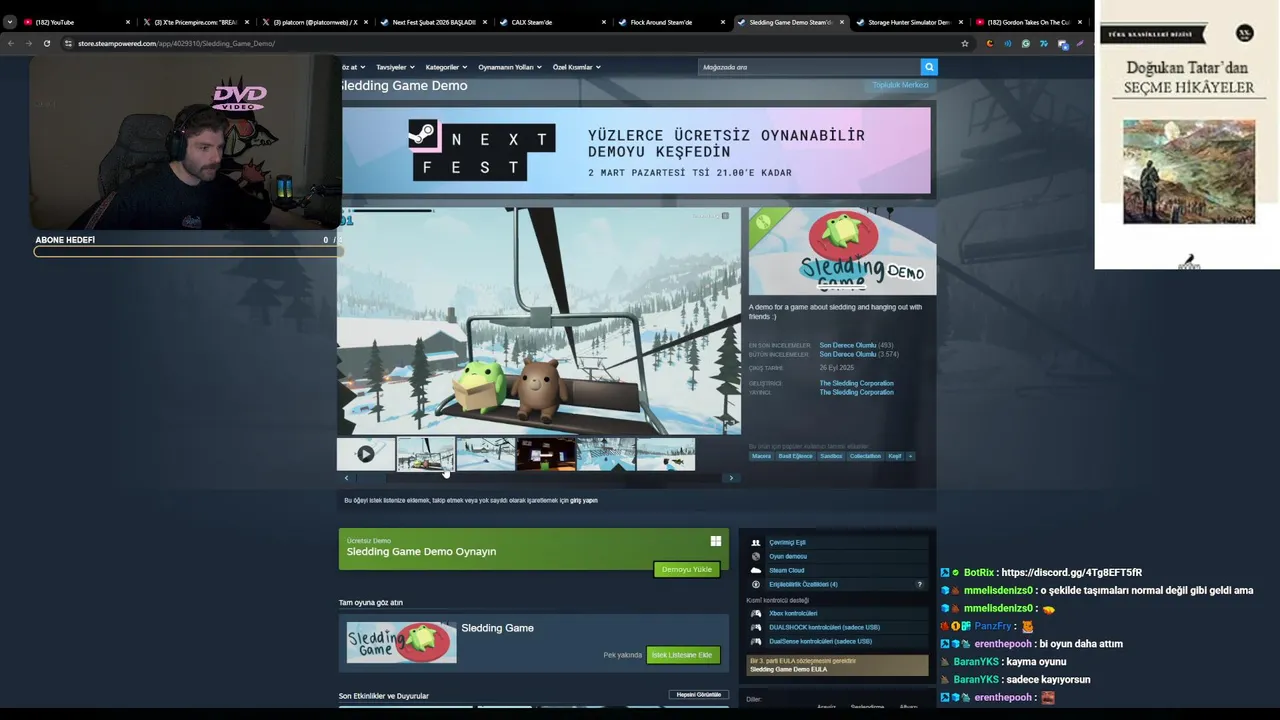
Task: Click the DualSense kontrolcüleri controller icon
Action: (756, 641)
